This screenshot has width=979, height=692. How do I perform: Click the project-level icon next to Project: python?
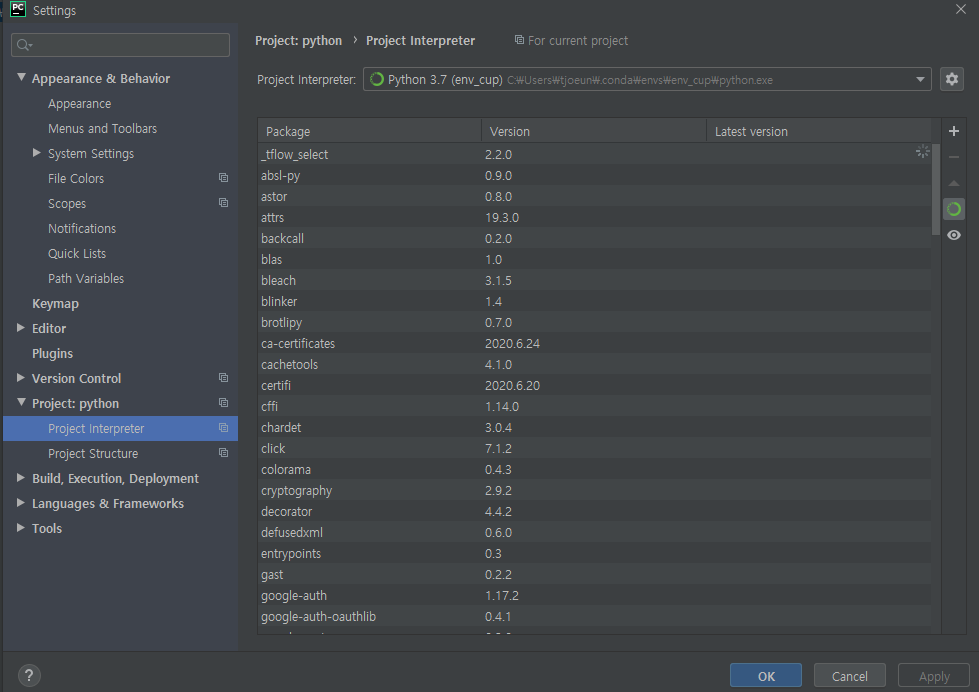point(224,403)
